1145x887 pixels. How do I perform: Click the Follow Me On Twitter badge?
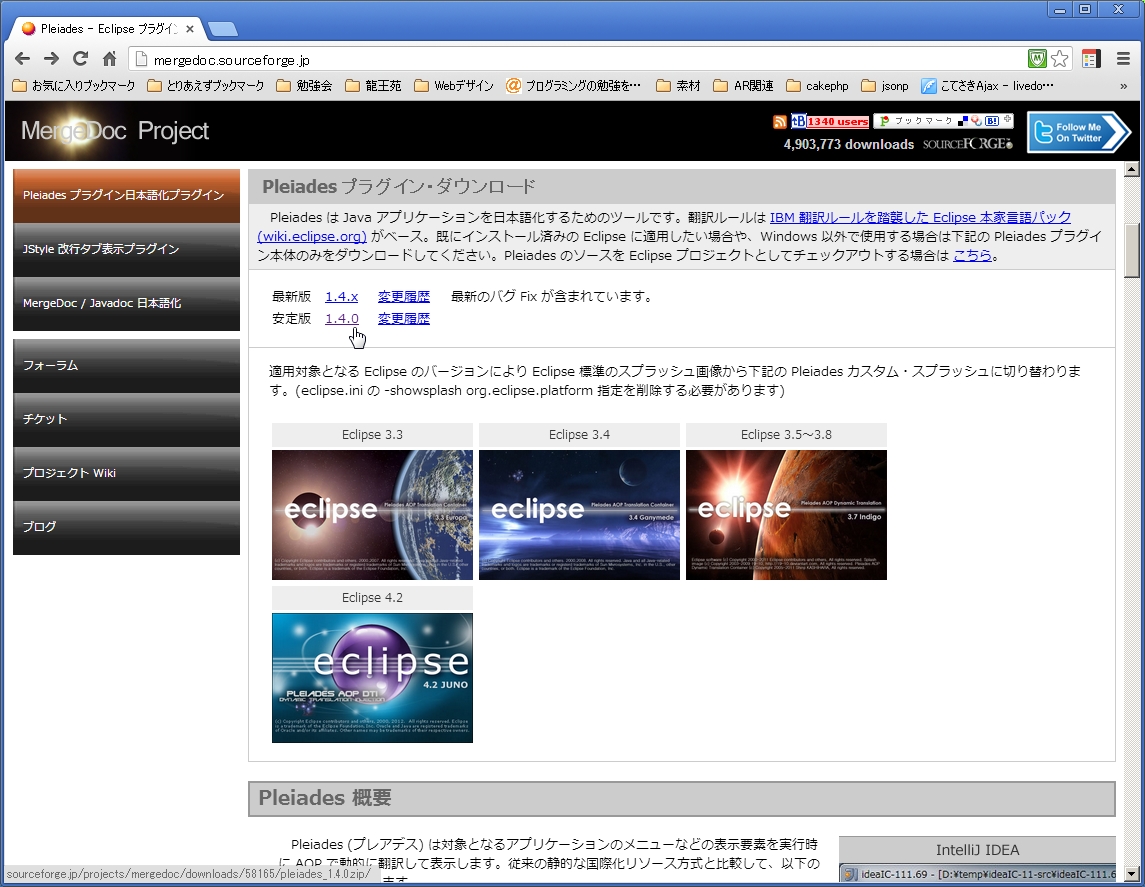(1079, 132)
